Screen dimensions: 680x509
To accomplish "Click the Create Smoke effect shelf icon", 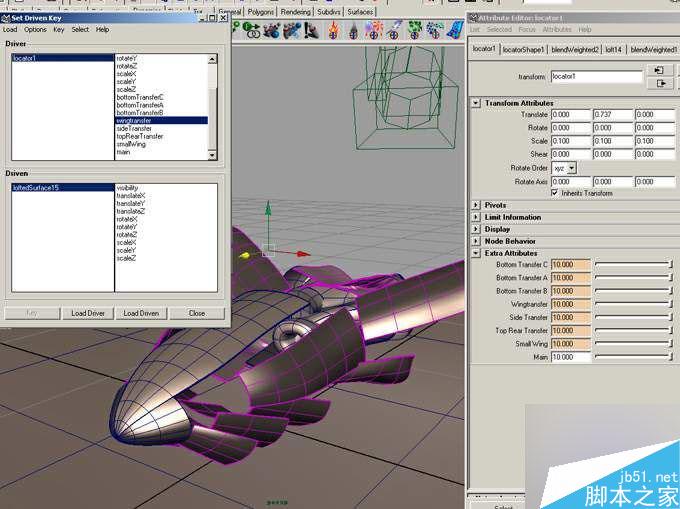I will pos(353,31).
